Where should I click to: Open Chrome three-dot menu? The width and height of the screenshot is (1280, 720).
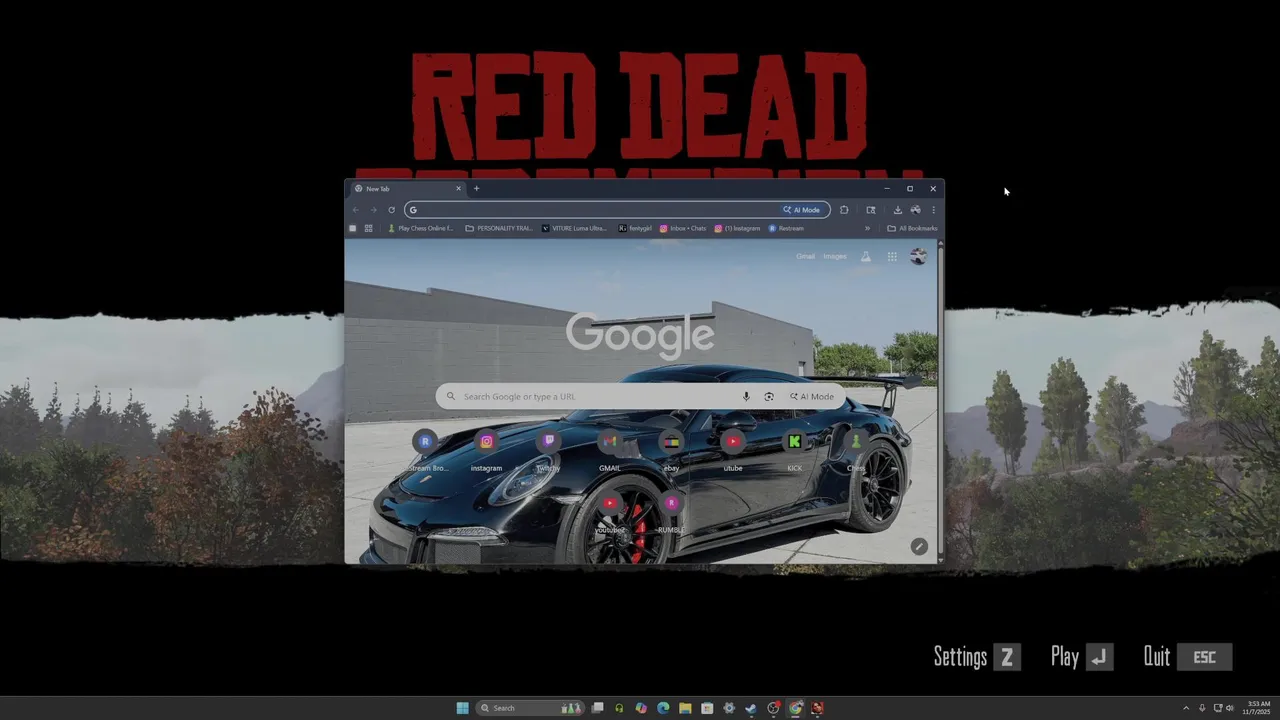[933, 210]
